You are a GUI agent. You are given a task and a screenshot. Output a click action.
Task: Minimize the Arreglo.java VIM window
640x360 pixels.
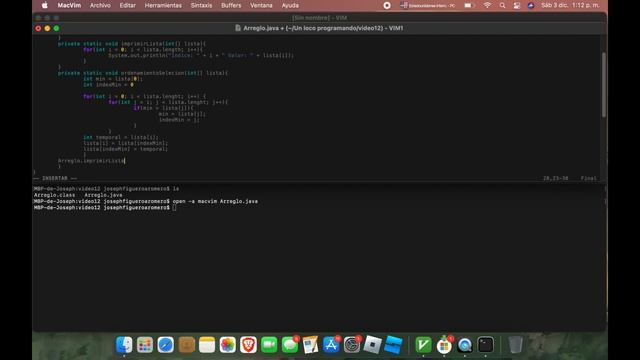coord(47,28)
